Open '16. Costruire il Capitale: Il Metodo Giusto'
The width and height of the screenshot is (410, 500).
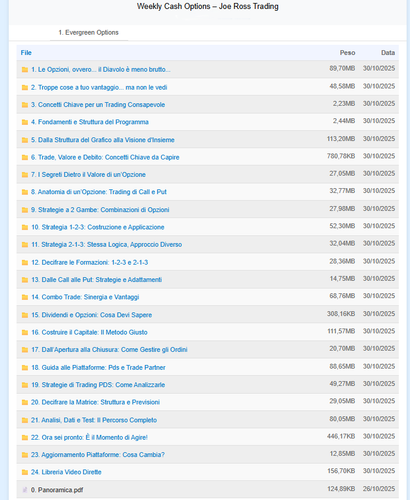pyautogui.click(x=89, y=332)
